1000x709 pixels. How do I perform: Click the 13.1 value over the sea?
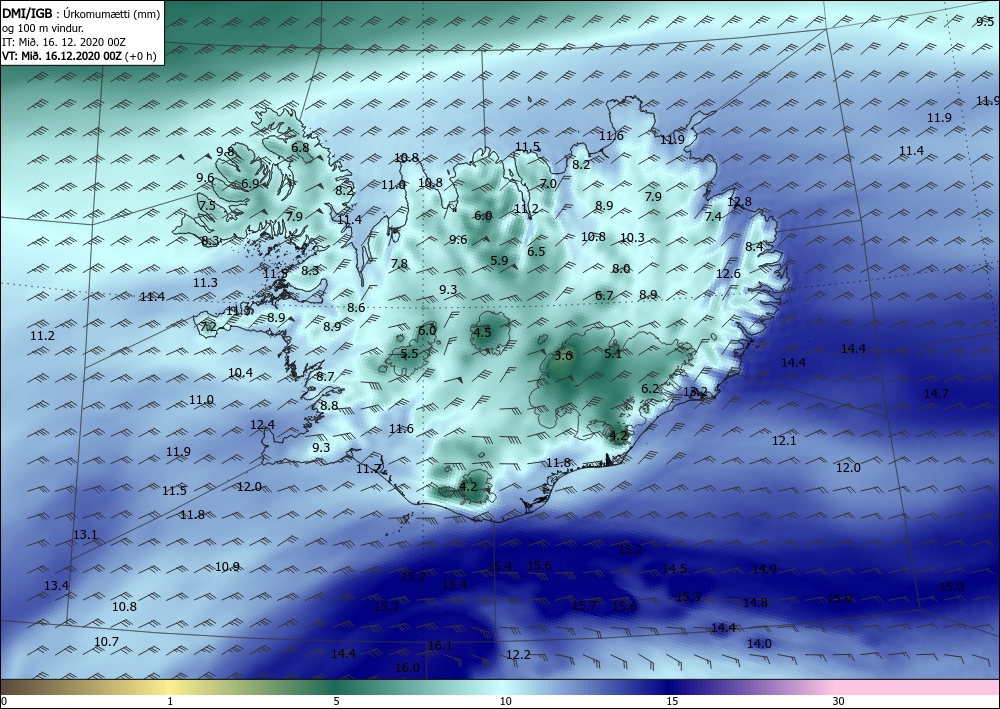(x=85, y=534)
